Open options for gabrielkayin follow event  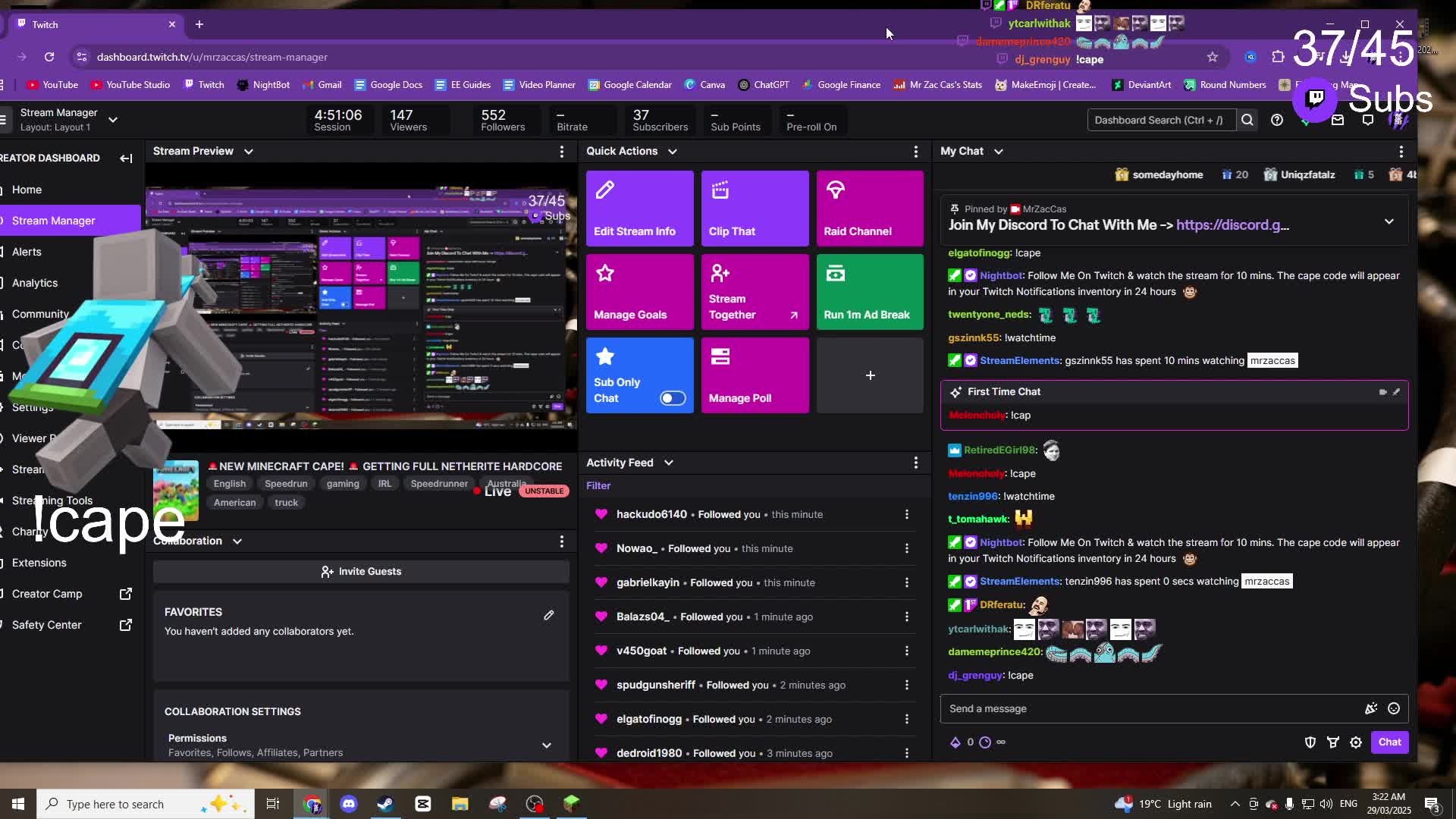[x=907, y=582]
